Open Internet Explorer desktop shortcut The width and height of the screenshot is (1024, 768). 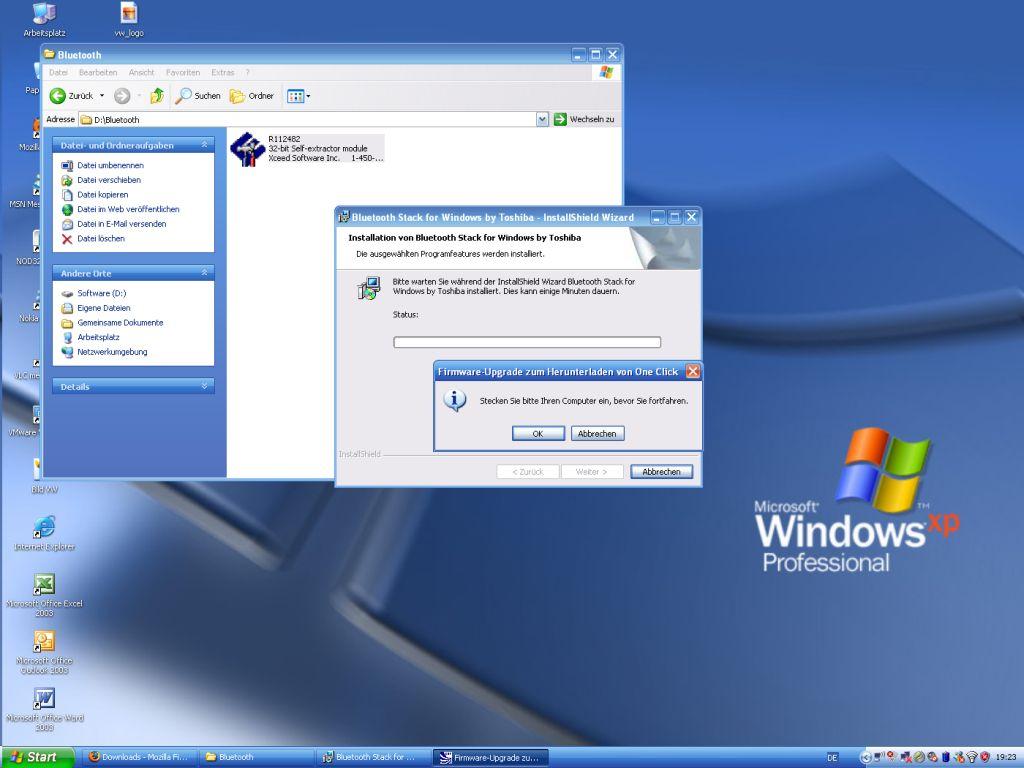tap(44, 527)
